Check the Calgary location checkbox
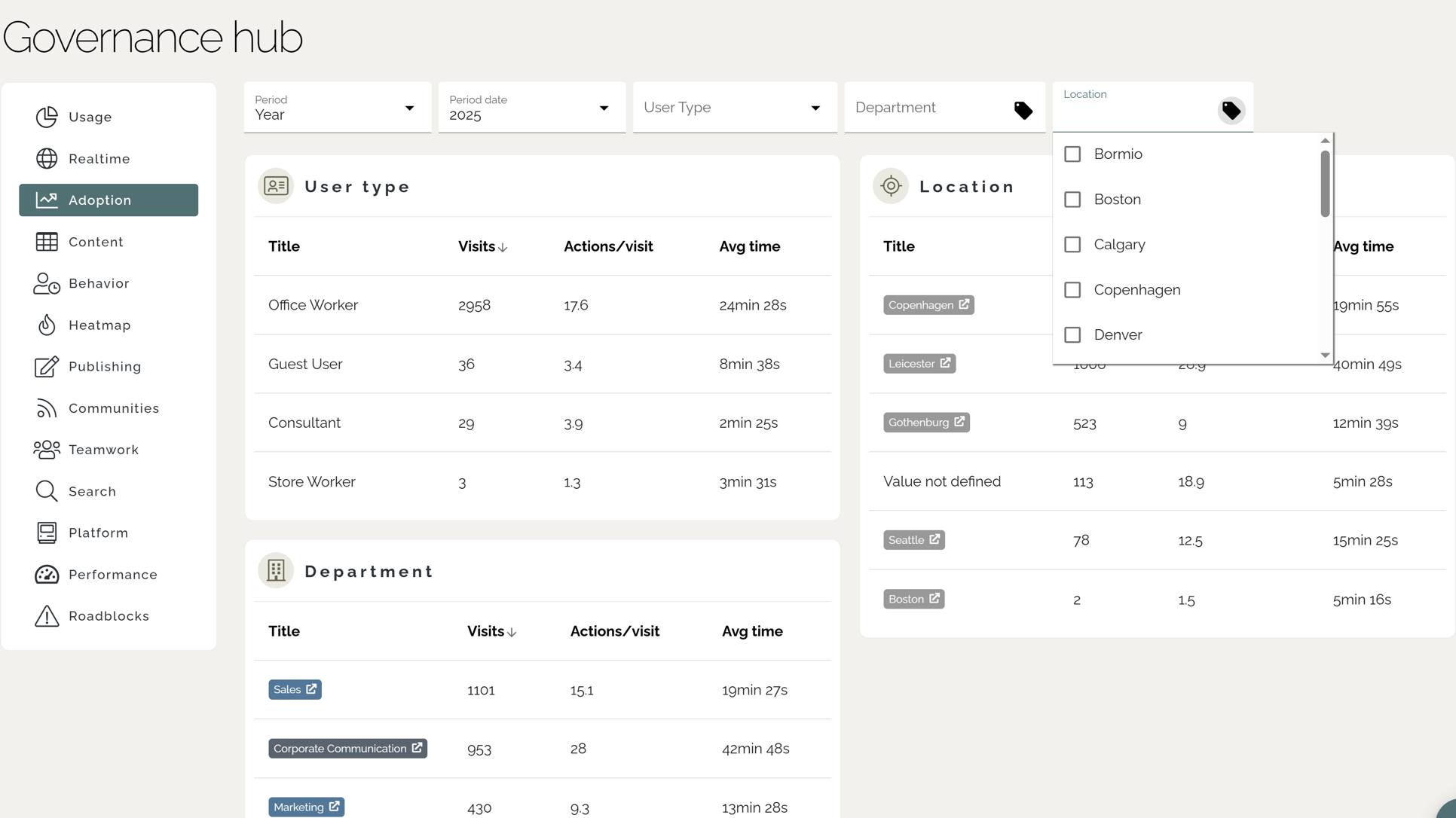 (x=1072, y=245)
